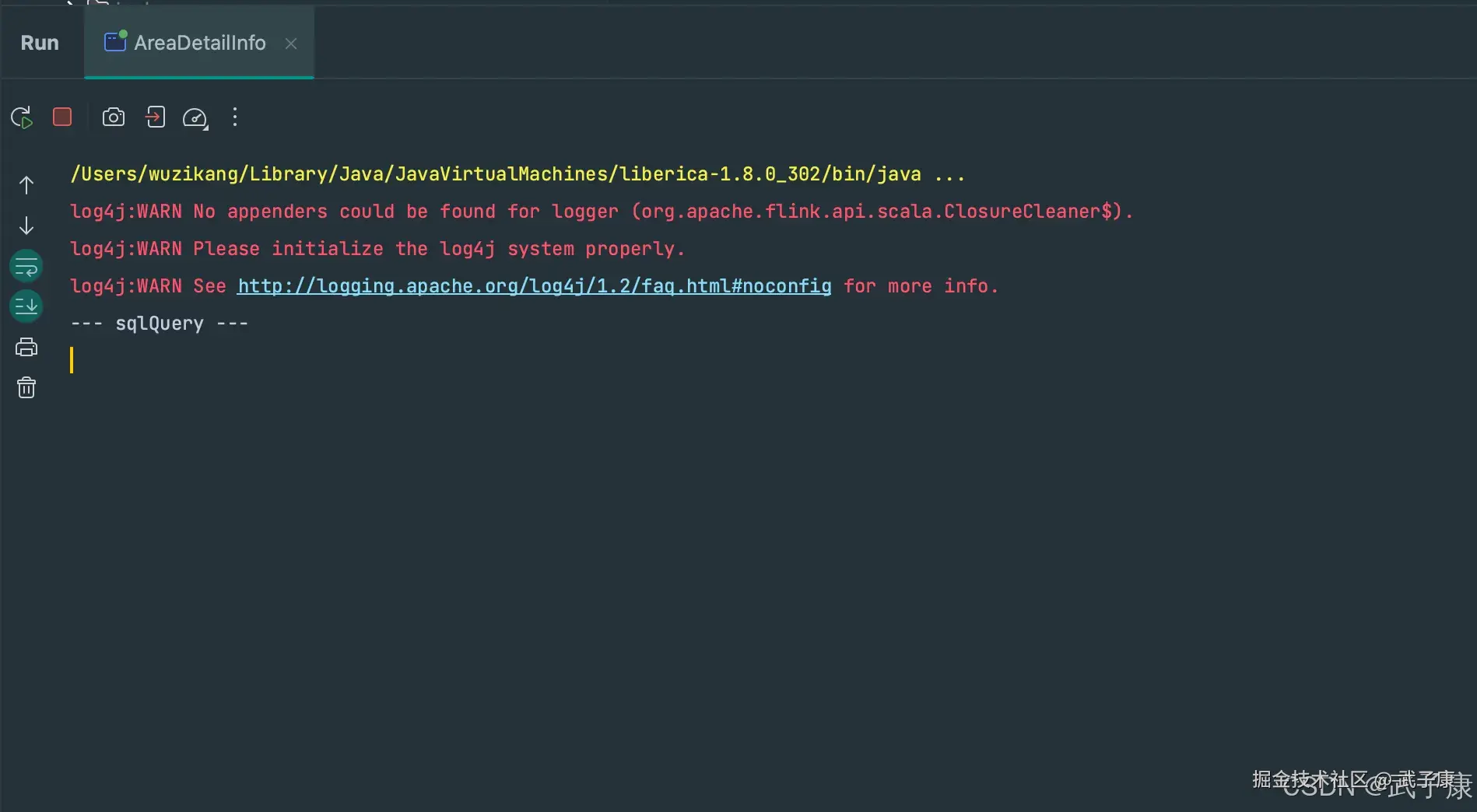Print the console contents
Viewport: 1477px width, 812px height.
click(x=26, y=346)
